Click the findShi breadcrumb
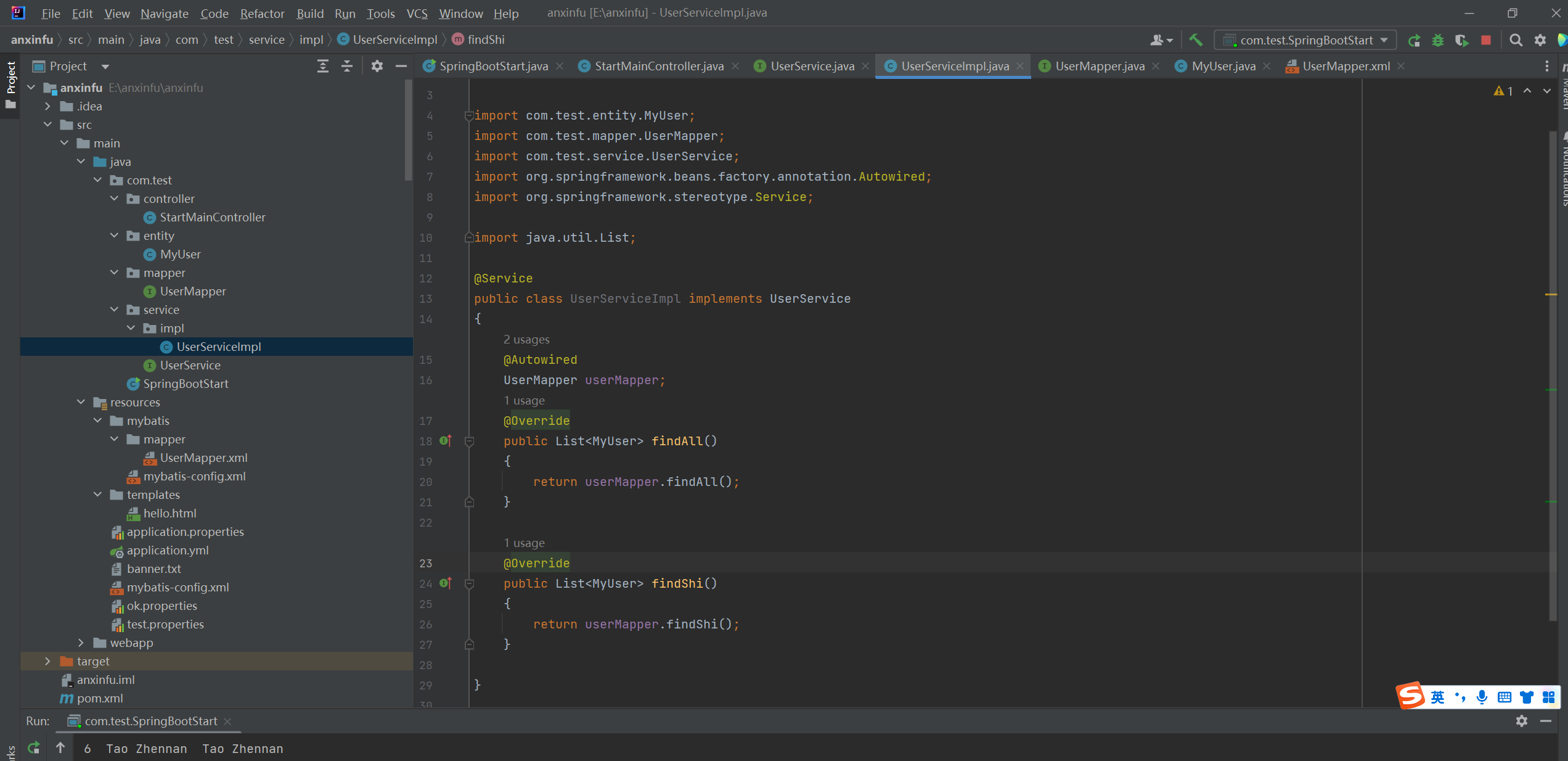Viewport: 1568px width, 761px height. click(x=485, y=39)
